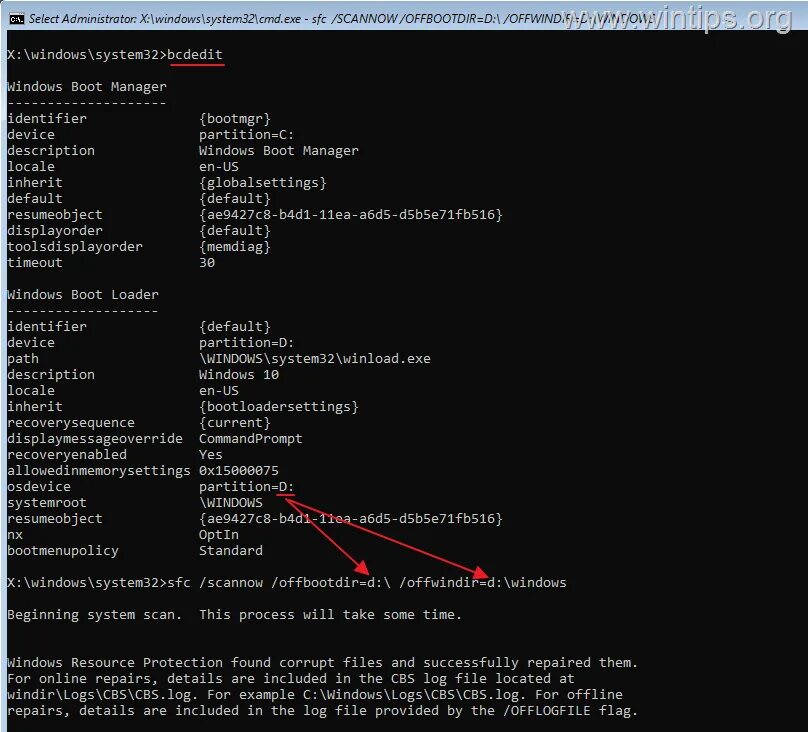Click the Boot Manager resumeobject GUID
Screen dimensions: 808x732
pos(350,215)
